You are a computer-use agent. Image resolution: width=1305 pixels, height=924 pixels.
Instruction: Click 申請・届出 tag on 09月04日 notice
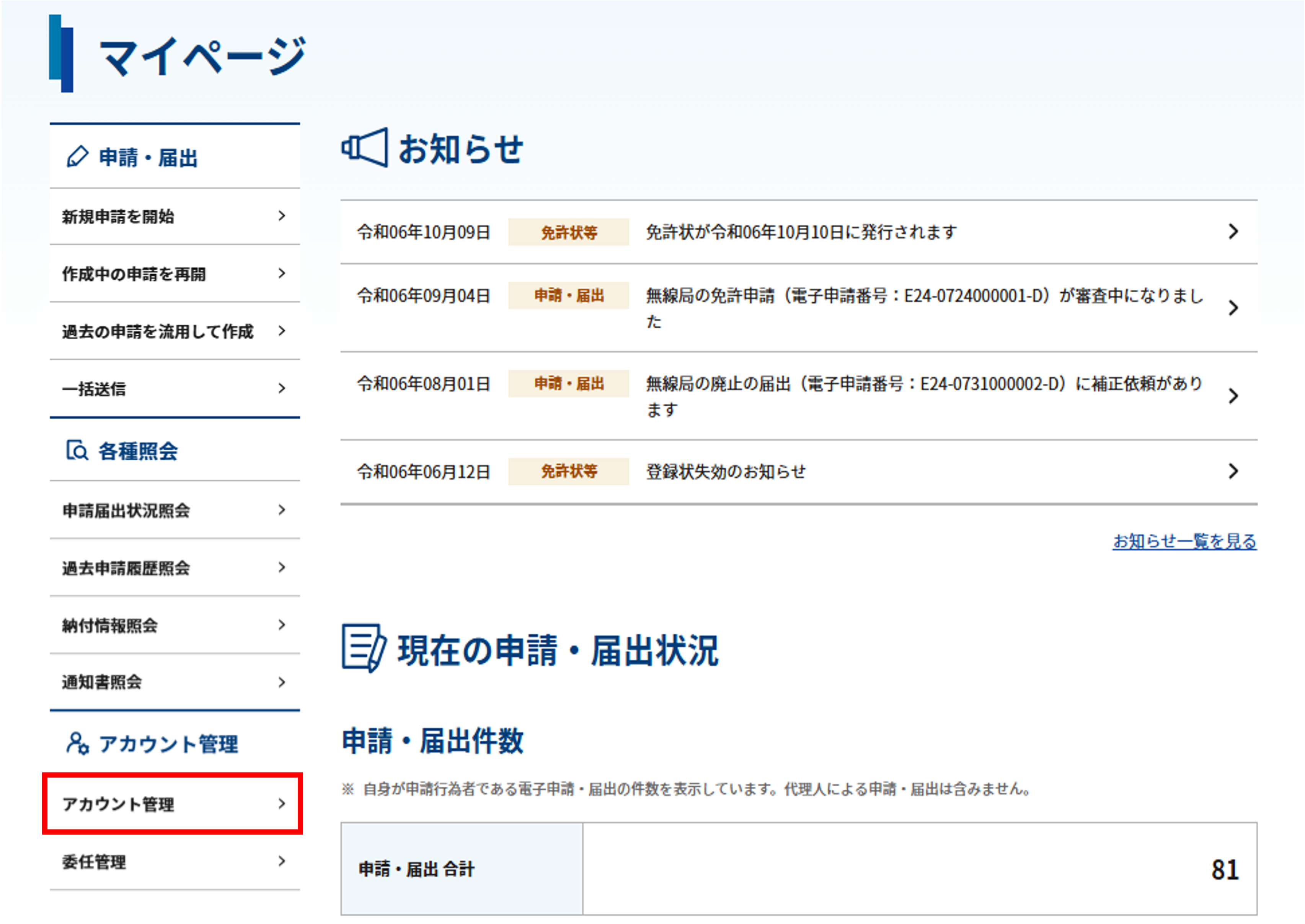pos(569,295)
